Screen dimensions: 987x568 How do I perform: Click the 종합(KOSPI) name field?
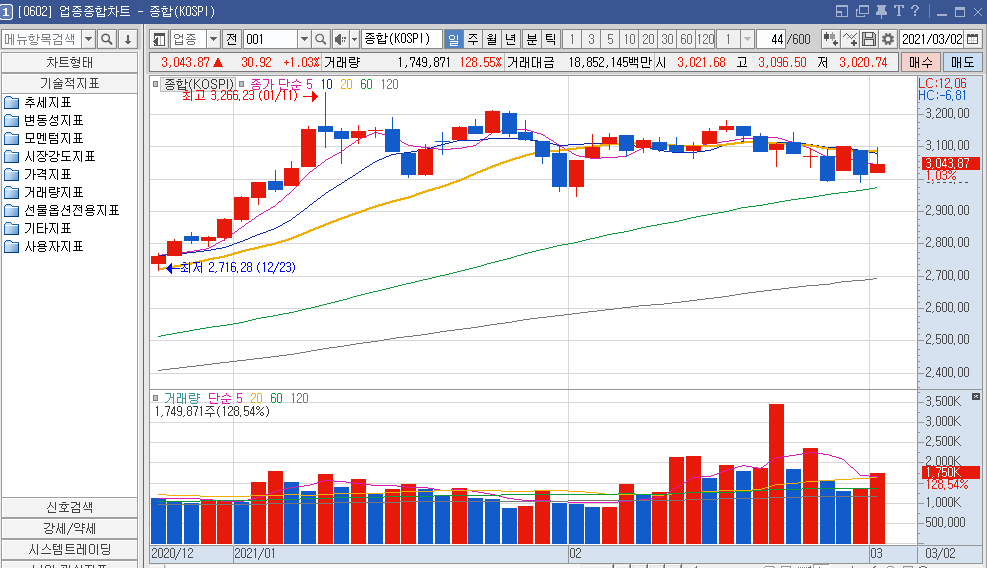[402, 39]
